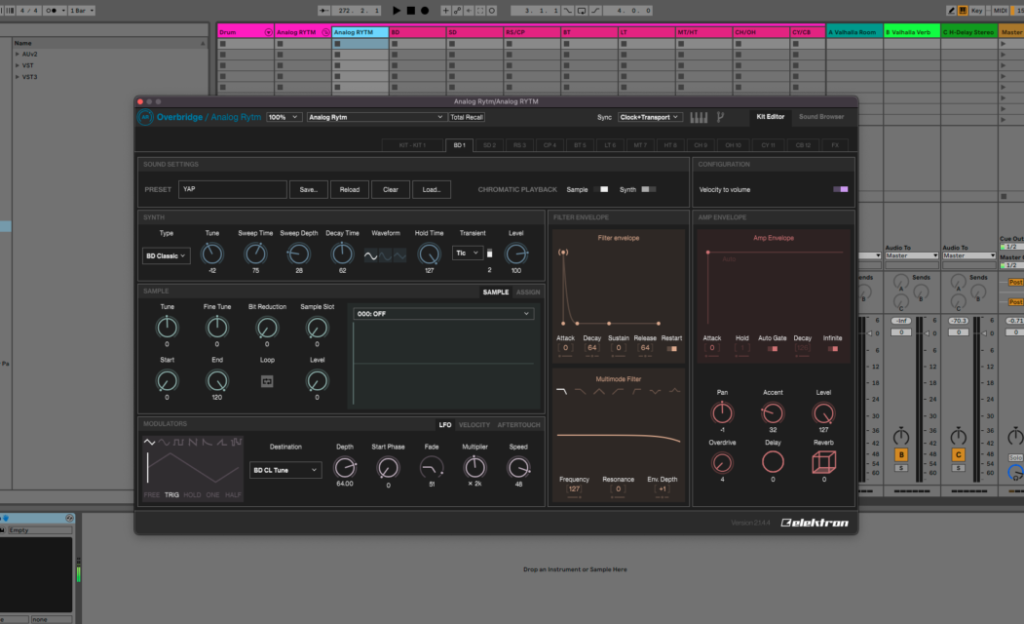Switch modulators to the VELOCITY tab
The height and width of the screenshot is (624, 1024).
[x=474, y=425]
